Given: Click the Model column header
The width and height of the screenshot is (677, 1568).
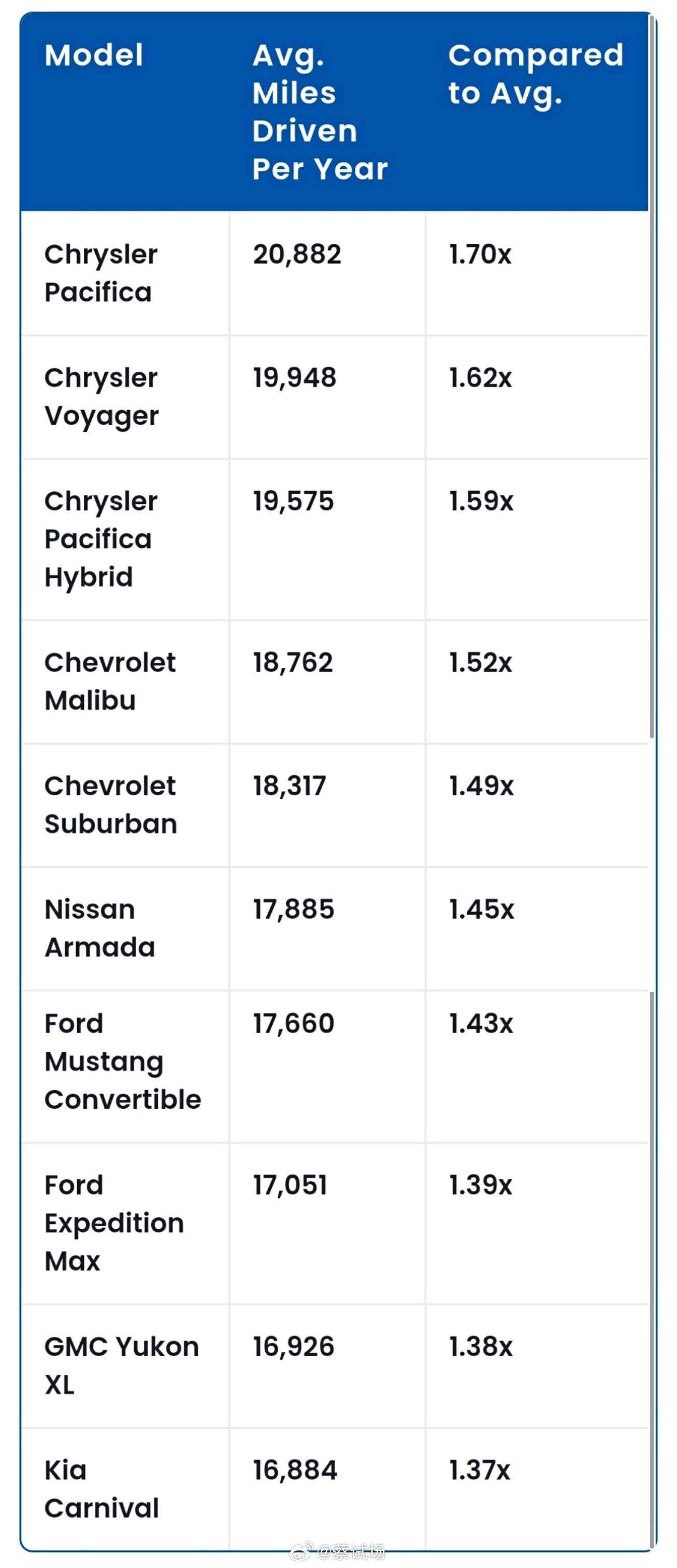Looking at the screenshot, I should click(94, 55).
